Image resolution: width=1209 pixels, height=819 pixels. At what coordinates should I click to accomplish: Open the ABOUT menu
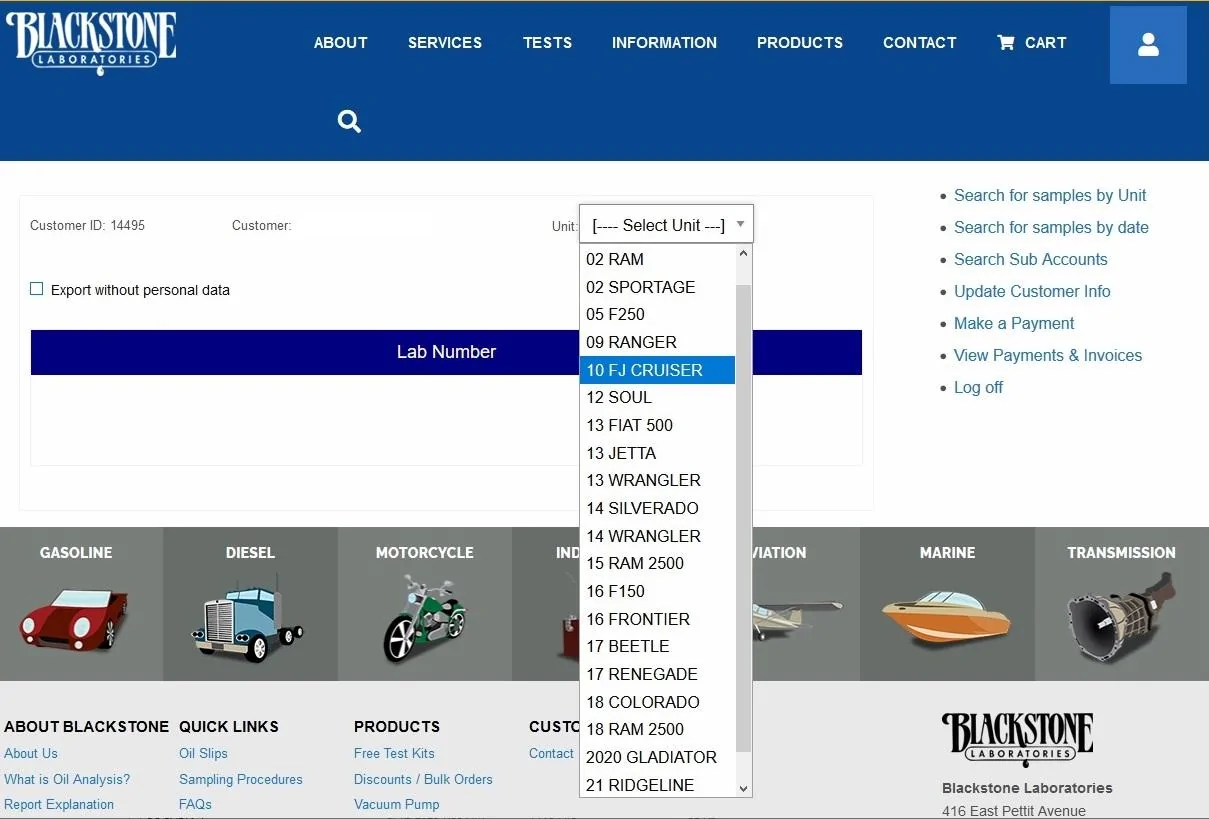click(x=341, y=43)
